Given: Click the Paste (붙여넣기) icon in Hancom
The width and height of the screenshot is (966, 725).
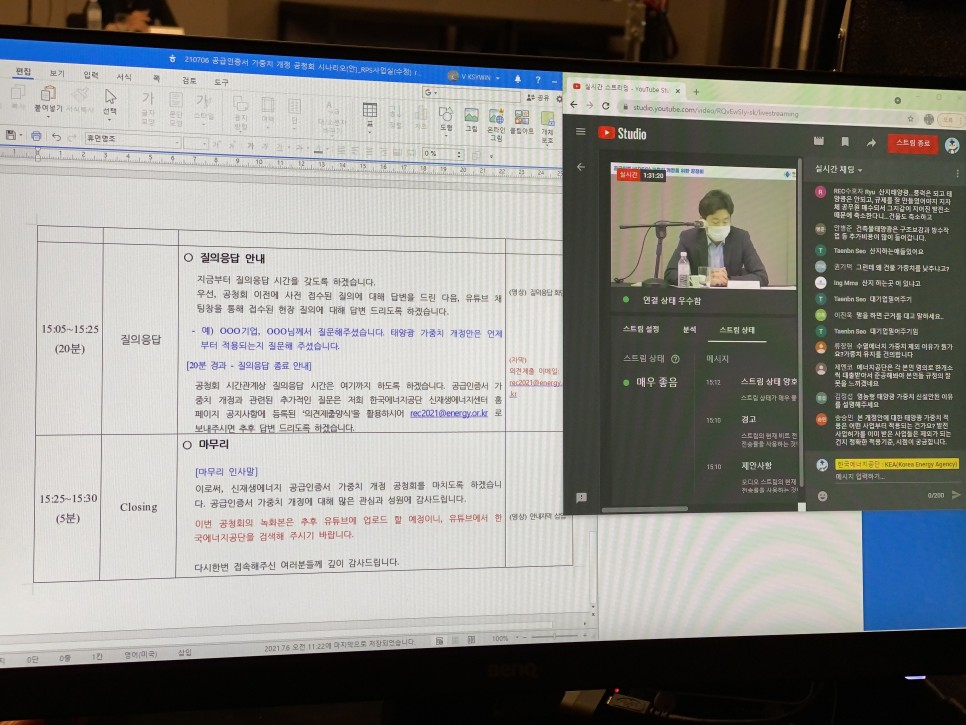Looking at the screenshot, I should 48,94.
